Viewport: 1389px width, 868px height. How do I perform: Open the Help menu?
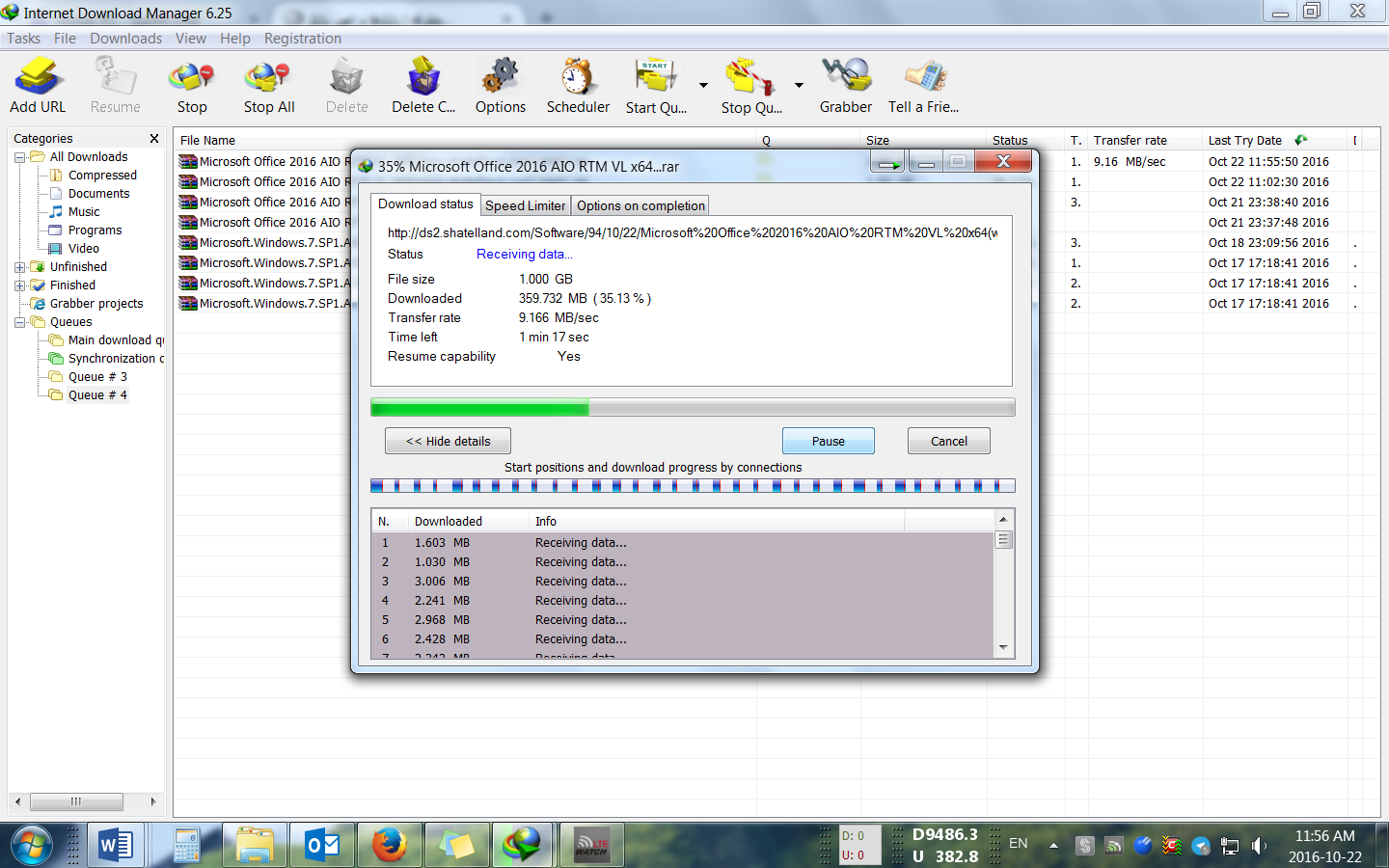235,39
